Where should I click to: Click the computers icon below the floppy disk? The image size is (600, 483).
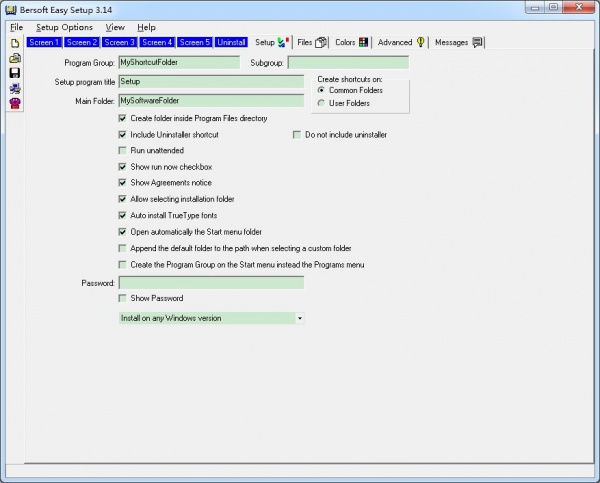(x=14, y=88)
